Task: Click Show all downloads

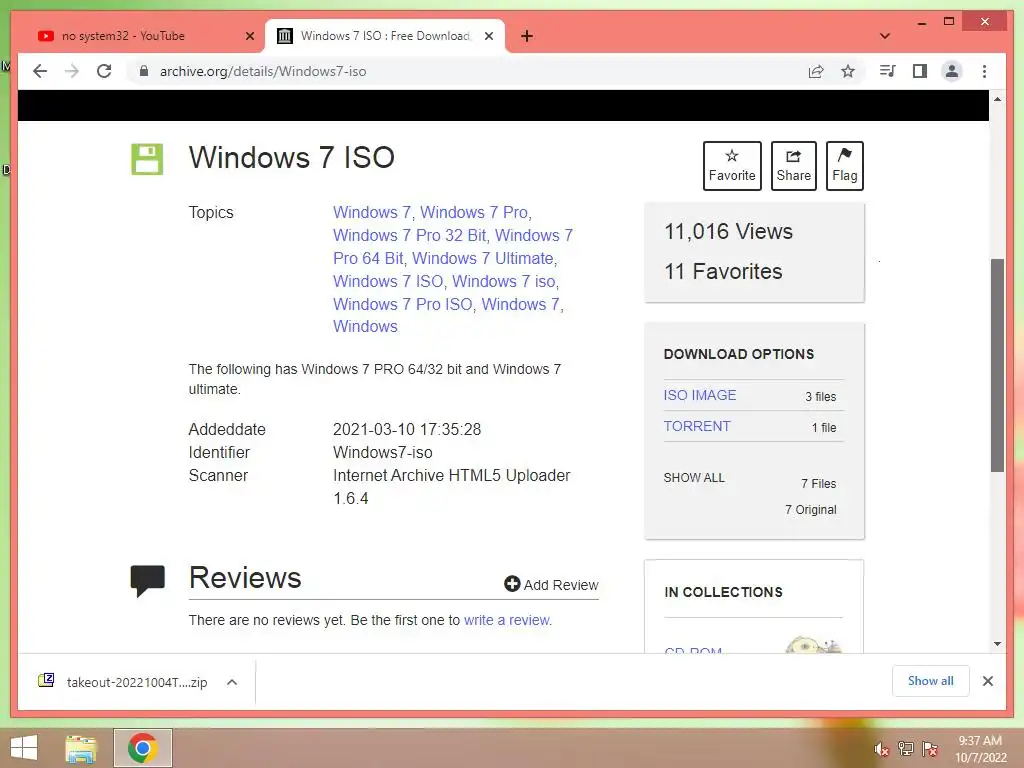Action: pyautogui.click(x=931, y=681)
